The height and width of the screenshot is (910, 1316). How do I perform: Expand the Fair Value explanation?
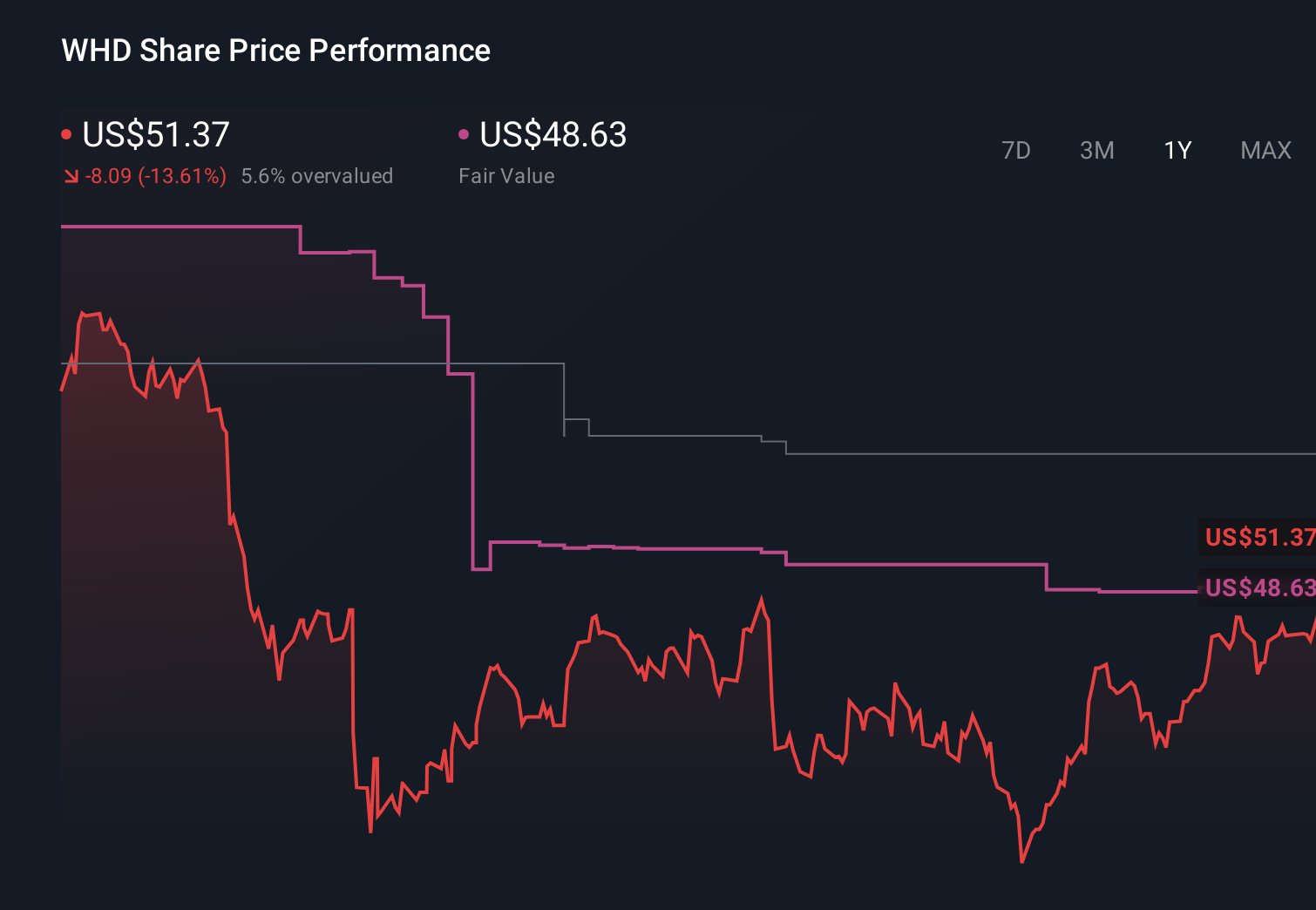pyautogui.click(x=506, y=175)
